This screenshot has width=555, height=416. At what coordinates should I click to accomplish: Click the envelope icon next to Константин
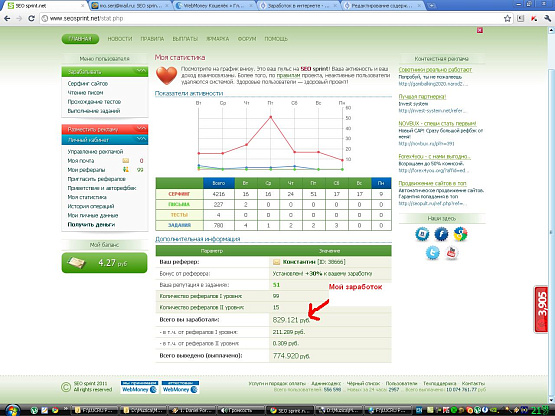coord(276,262)
